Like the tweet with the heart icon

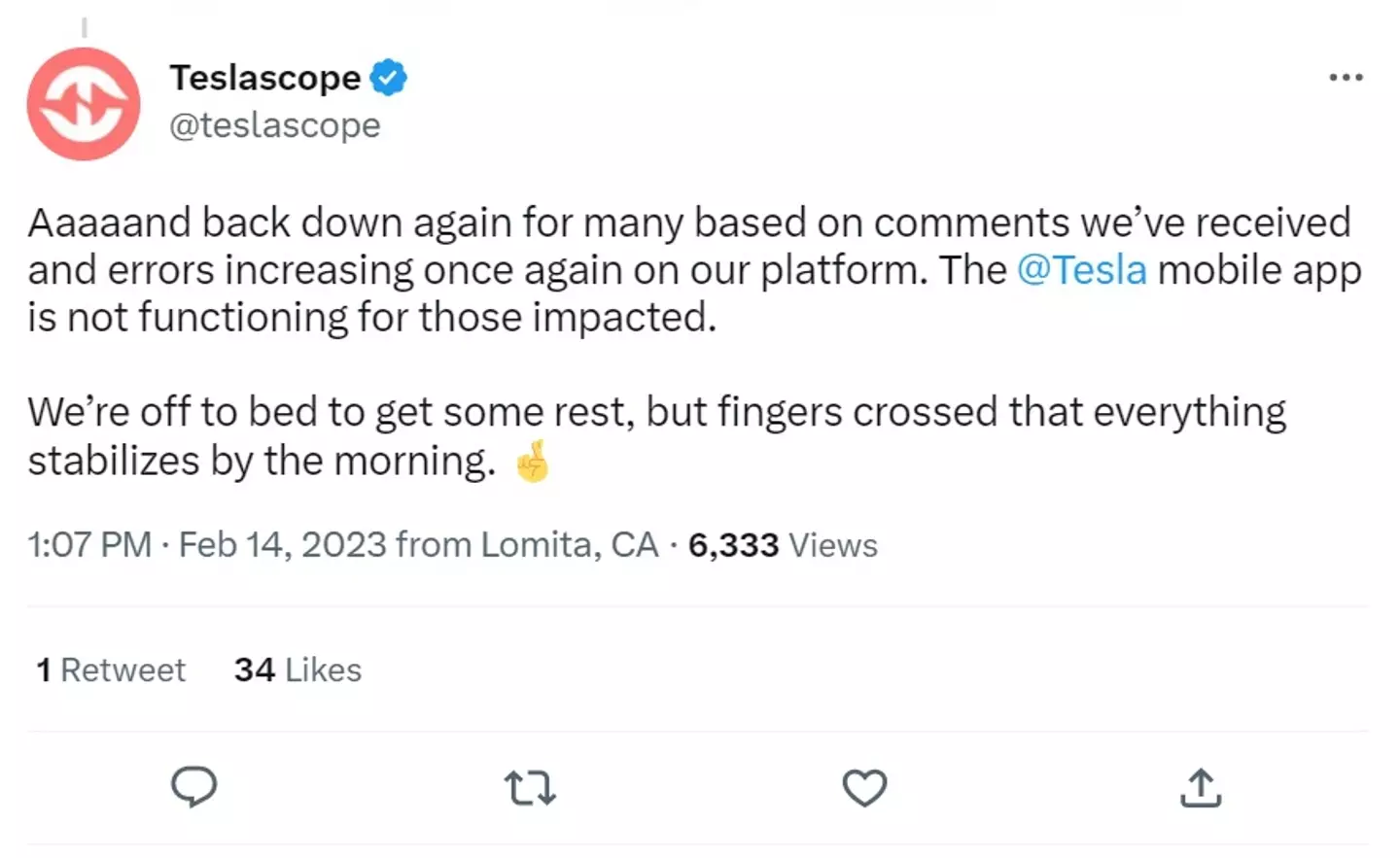coord(864,787)
